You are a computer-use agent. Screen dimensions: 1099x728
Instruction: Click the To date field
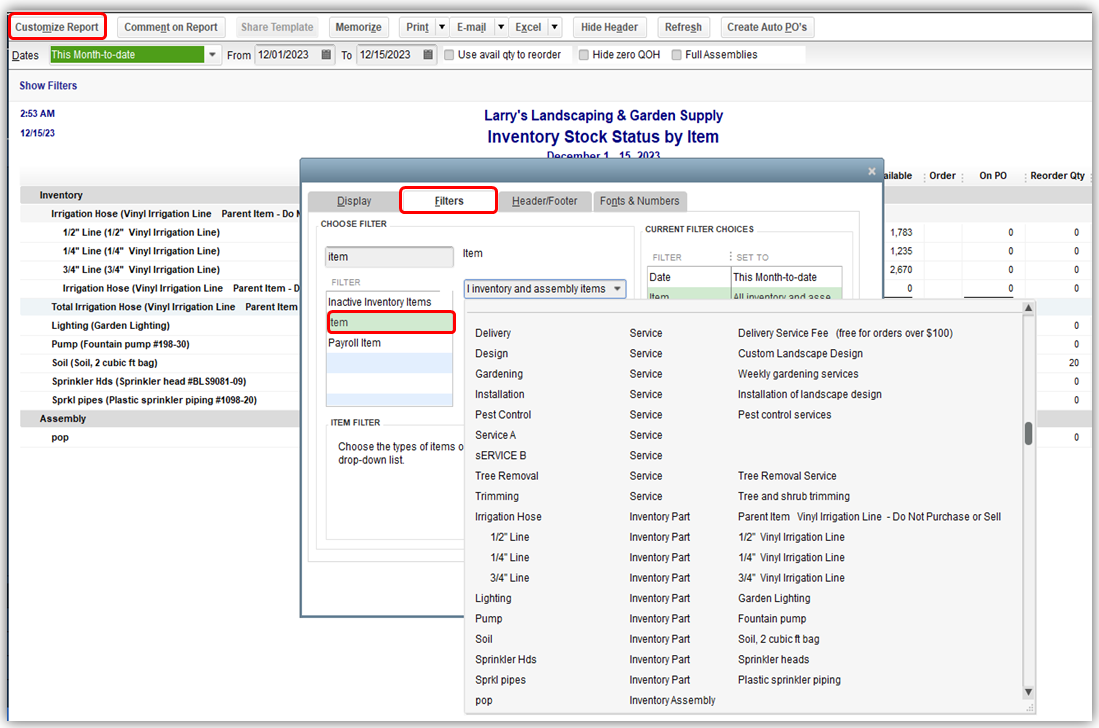pyautogui.click(x=389, y=55)
